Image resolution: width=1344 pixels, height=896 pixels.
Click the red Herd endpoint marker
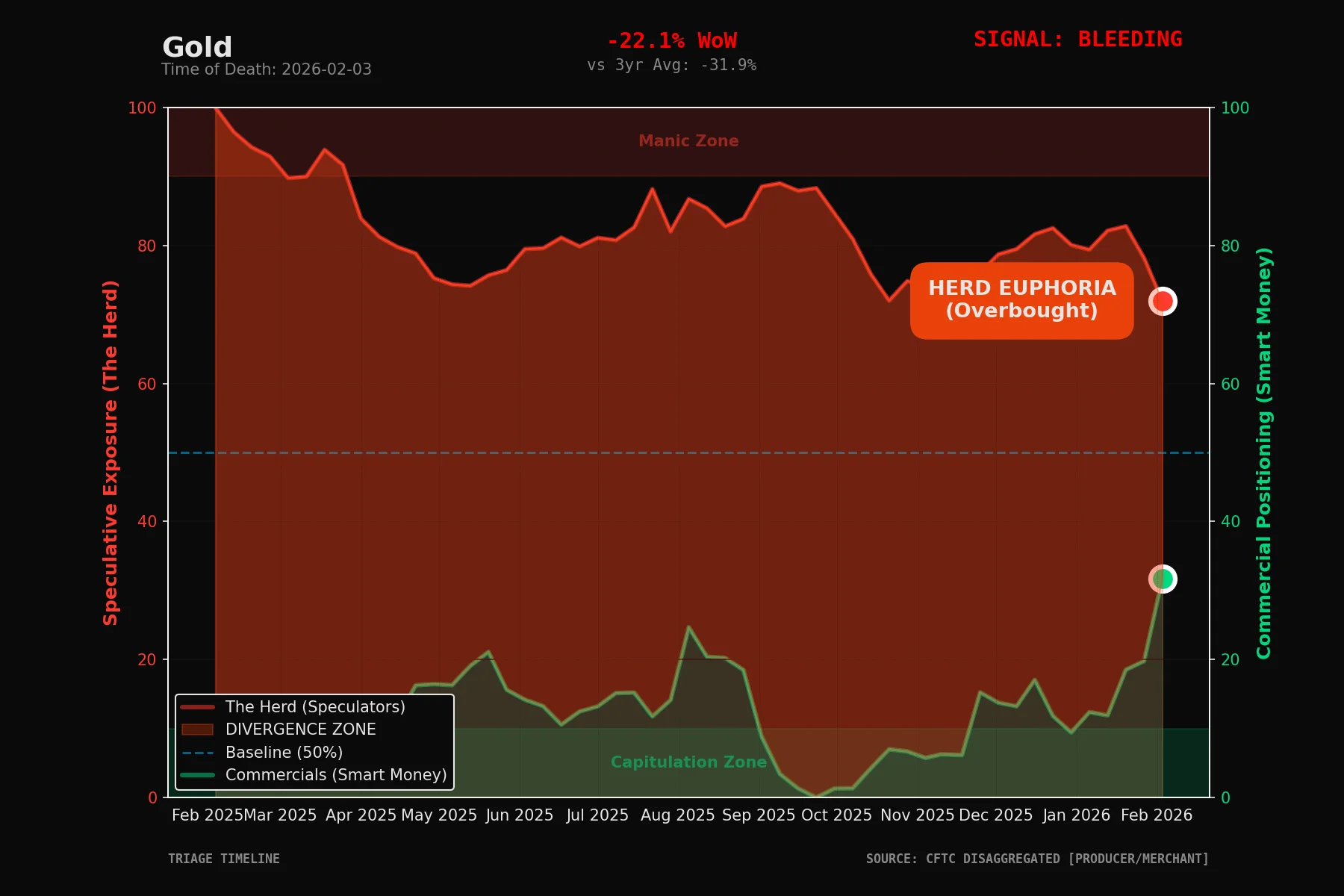click(x=1162, y=301)
